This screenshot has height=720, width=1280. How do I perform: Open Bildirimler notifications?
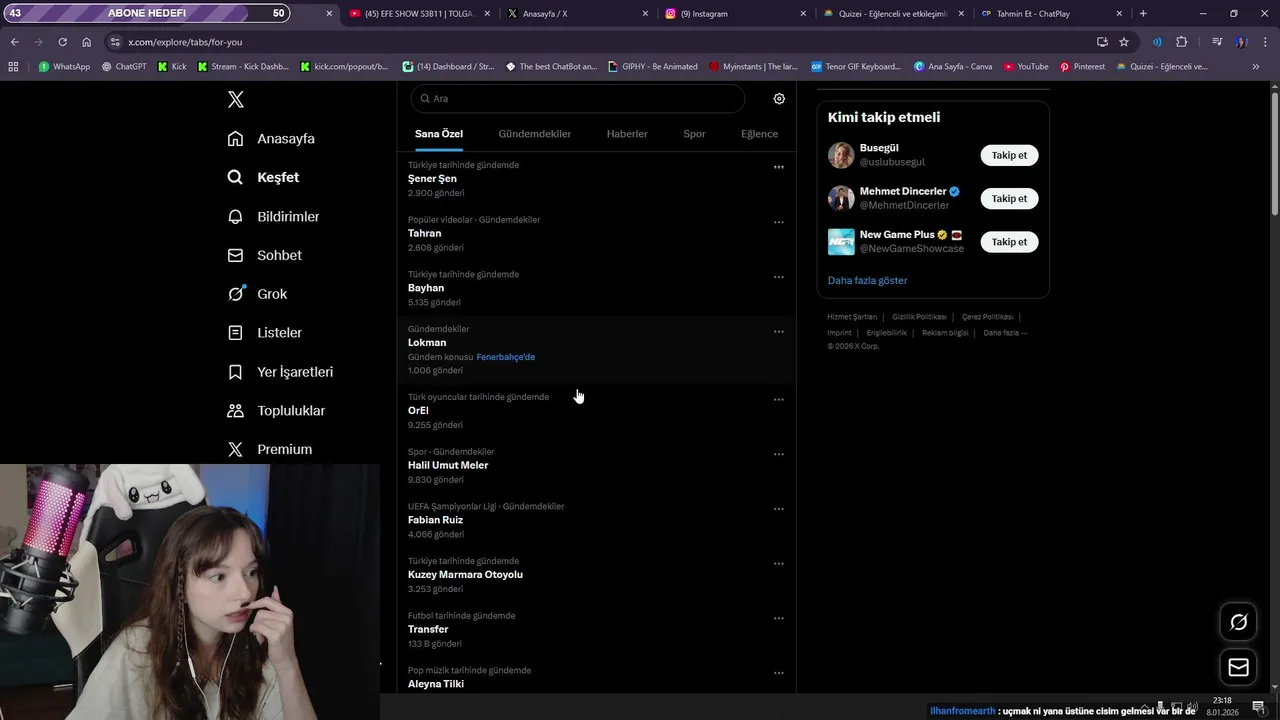click(273, 216)
